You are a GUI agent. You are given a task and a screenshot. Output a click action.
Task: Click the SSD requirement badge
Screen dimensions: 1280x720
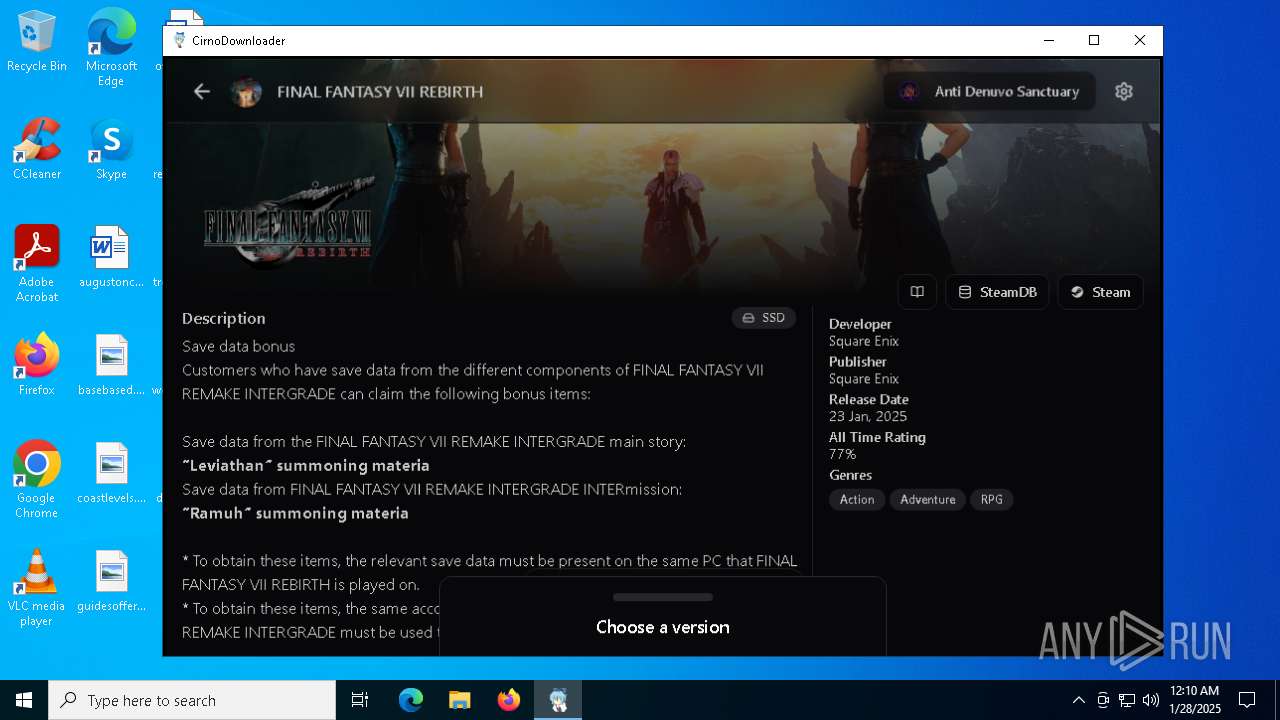764,318
